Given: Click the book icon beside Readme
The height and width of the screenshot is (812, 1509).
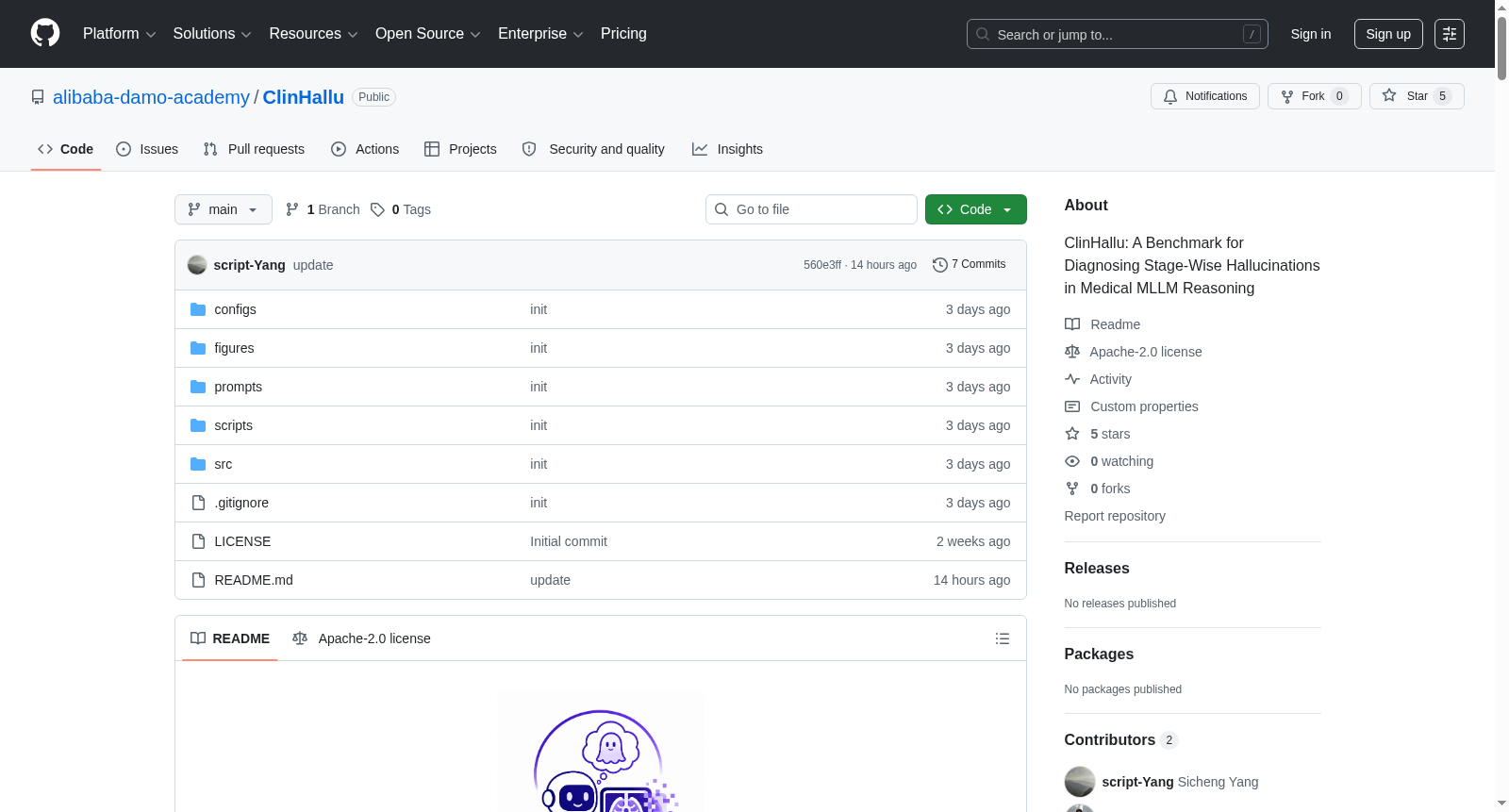Looking at the screenshot, I should coord(1072,324).
